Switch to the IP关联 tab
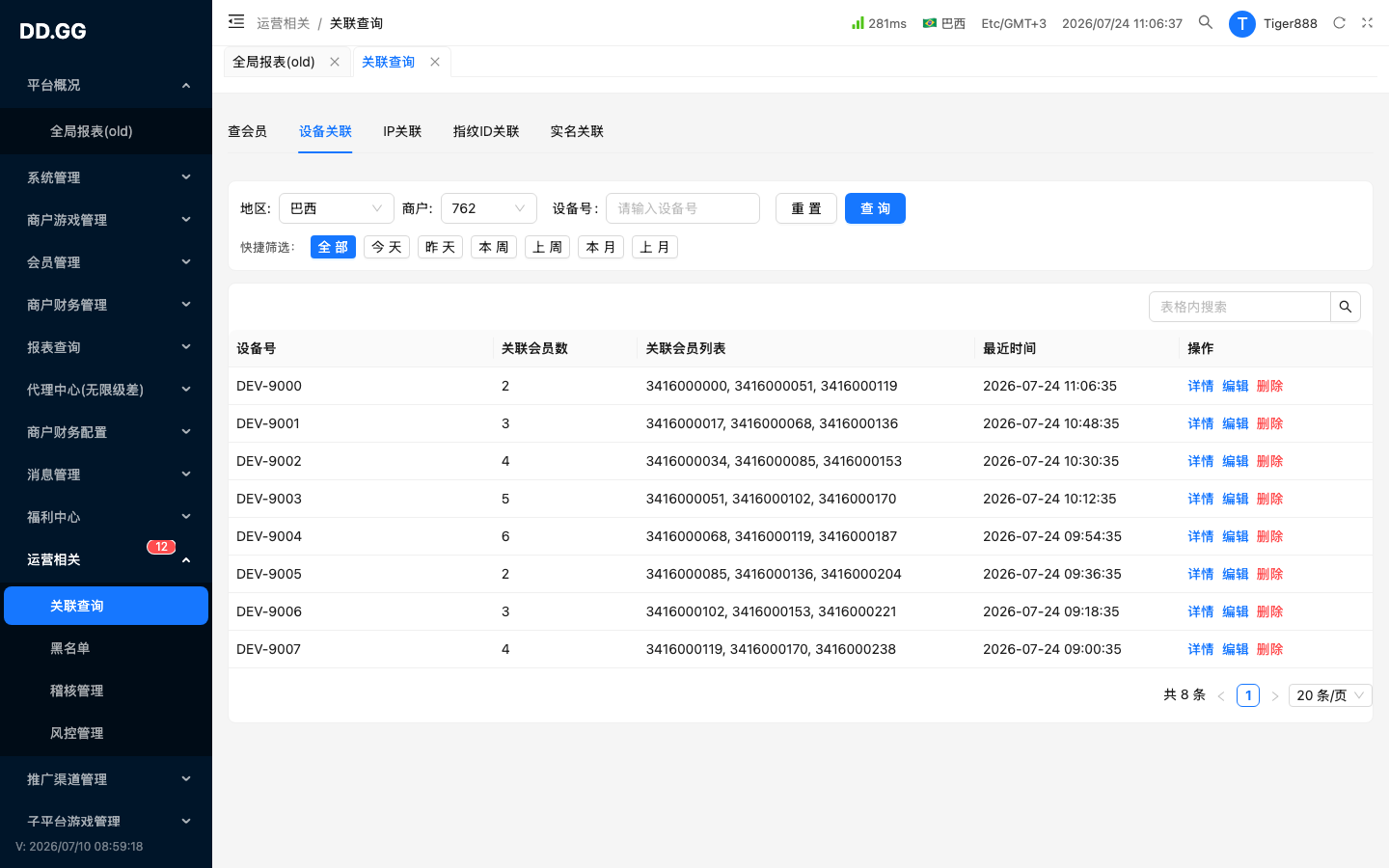The width and height of the screenshot is (1389, 868). pyautogui.click(x=402, y=131)
